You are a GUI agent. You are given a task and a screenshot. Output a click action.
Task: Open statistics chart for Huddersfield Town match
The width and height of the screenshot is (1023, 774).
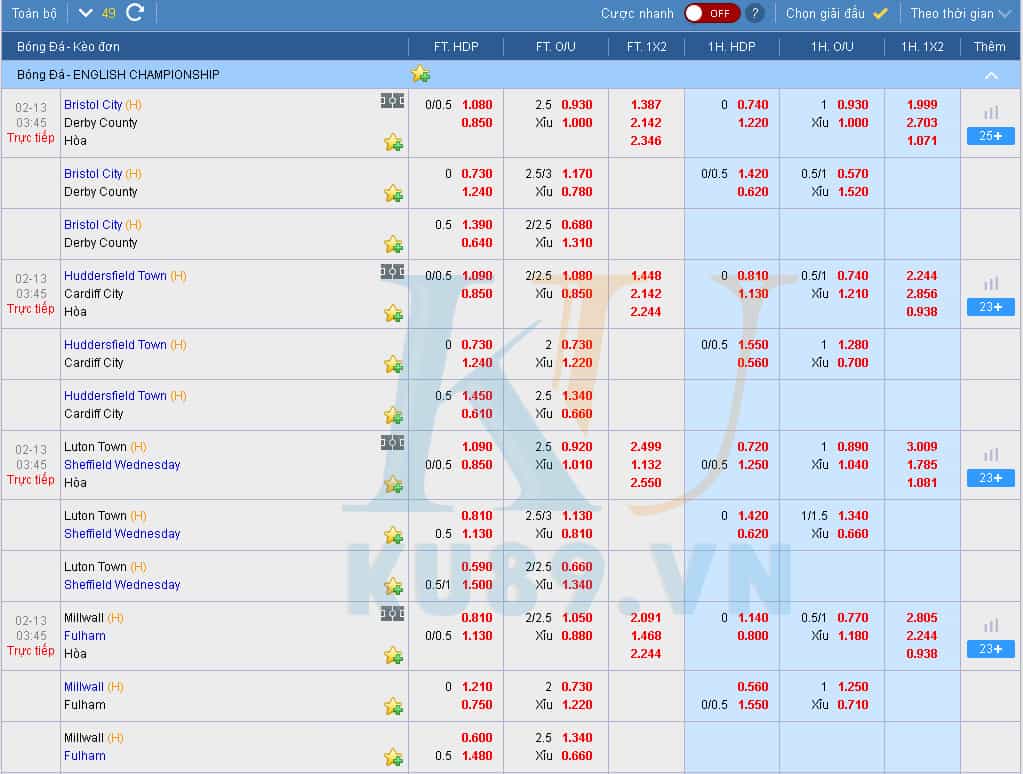pos(991,283)
